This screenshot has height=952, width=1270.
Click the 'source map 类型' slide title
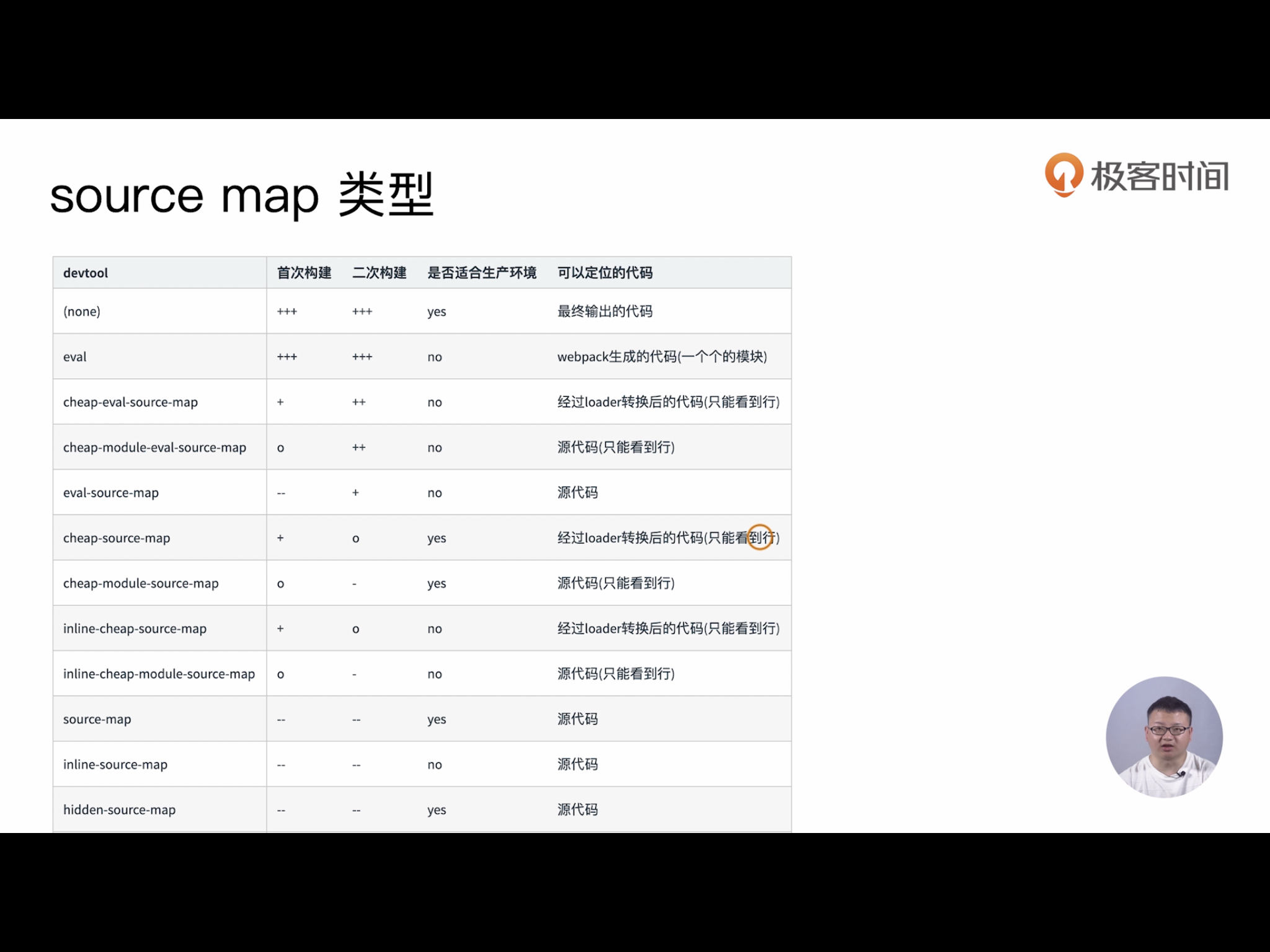click(x=241, y=195)
